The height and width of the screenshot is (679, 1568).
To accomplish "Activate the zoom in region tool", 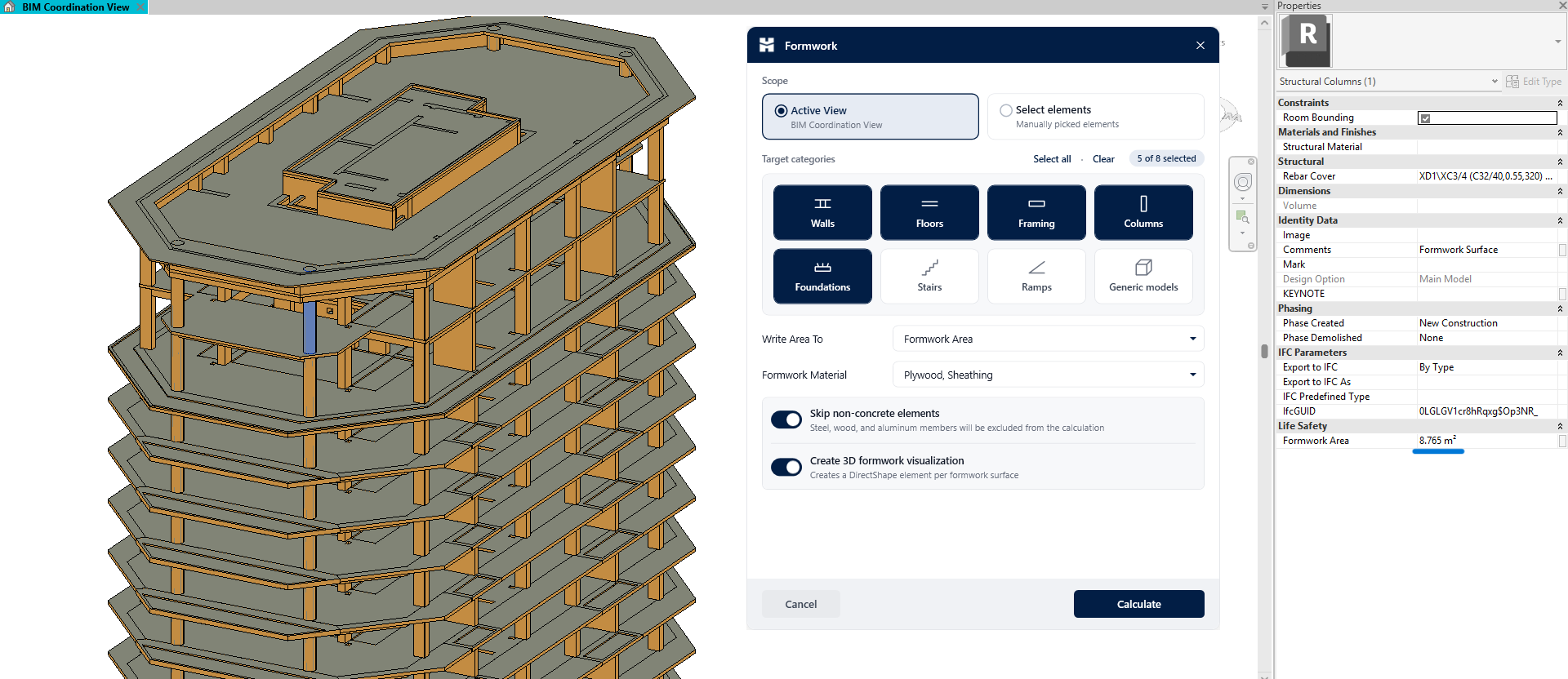I will [x=1242, y=216].
